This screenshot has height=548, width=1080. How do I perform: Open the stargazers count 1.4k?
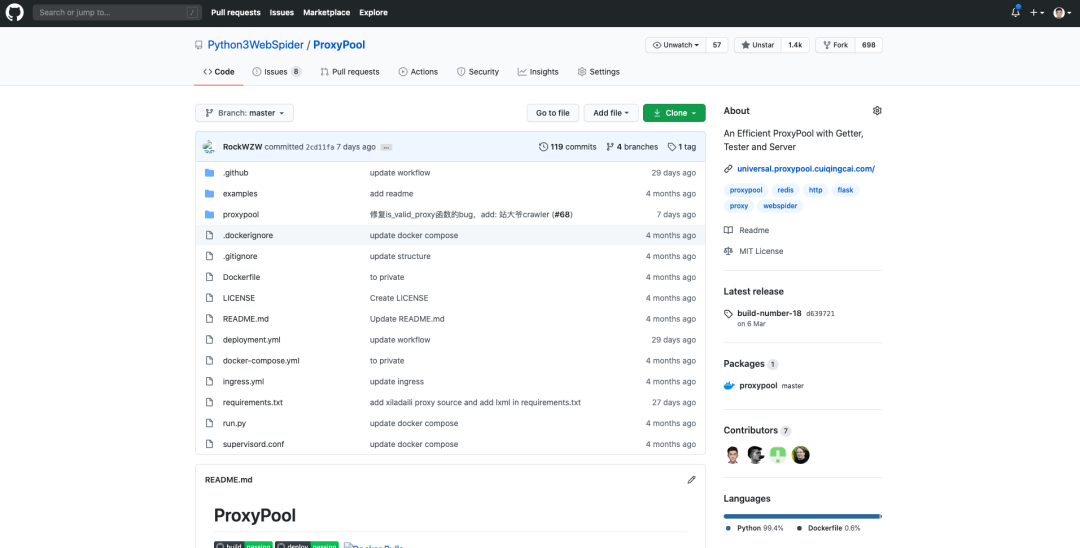(795, 45)
